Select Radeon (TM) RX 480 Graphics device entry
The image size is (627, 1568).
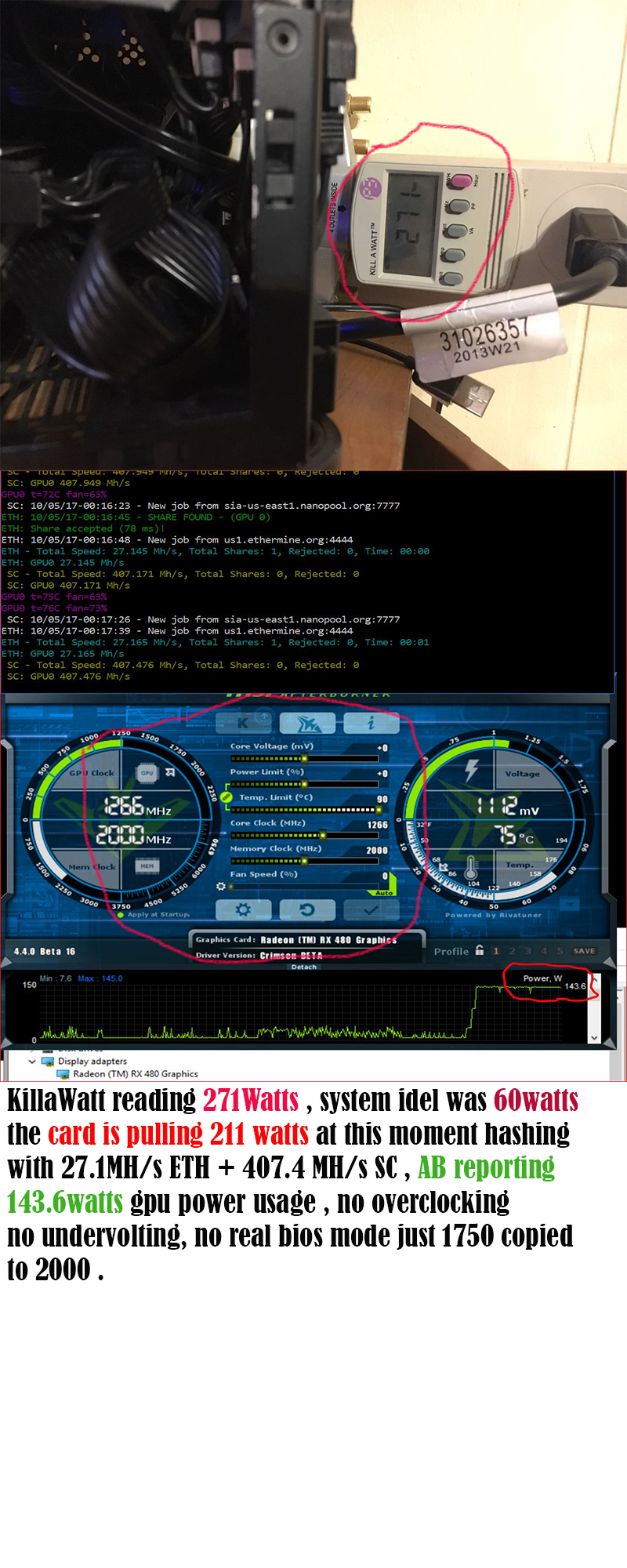click(x=136, y=1074)
